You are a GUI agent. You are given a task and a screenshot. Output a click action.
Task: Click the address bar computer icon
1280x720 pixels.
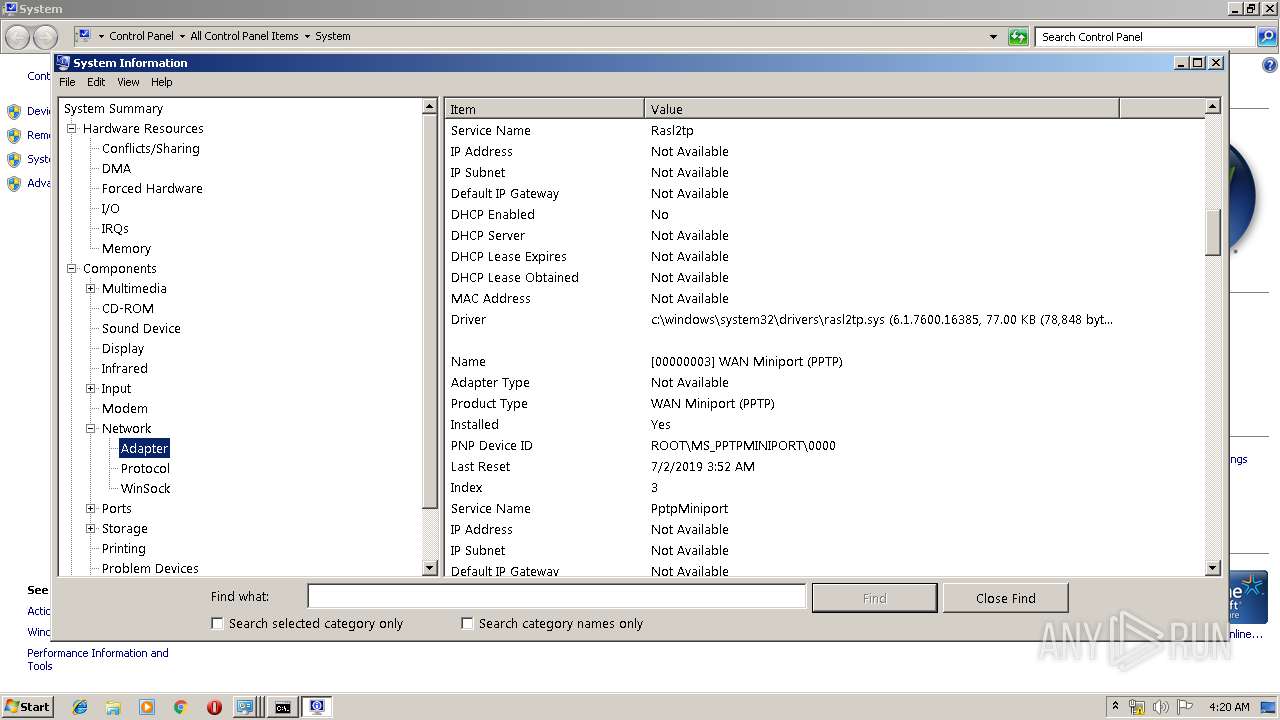click(x=84, y=36)
